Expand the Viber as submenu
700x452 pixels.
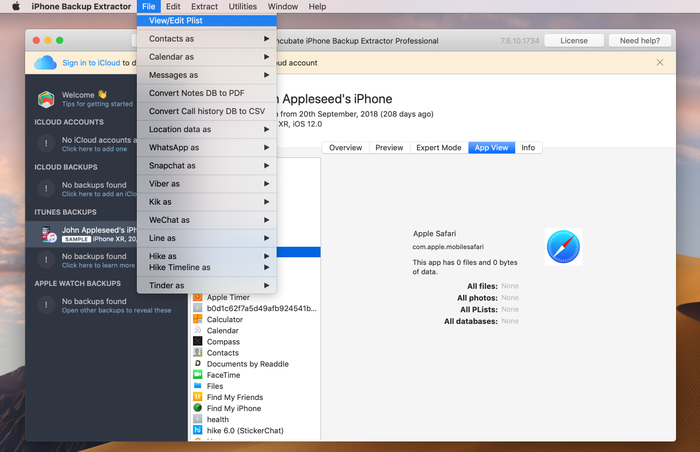[x=207, y=184]
